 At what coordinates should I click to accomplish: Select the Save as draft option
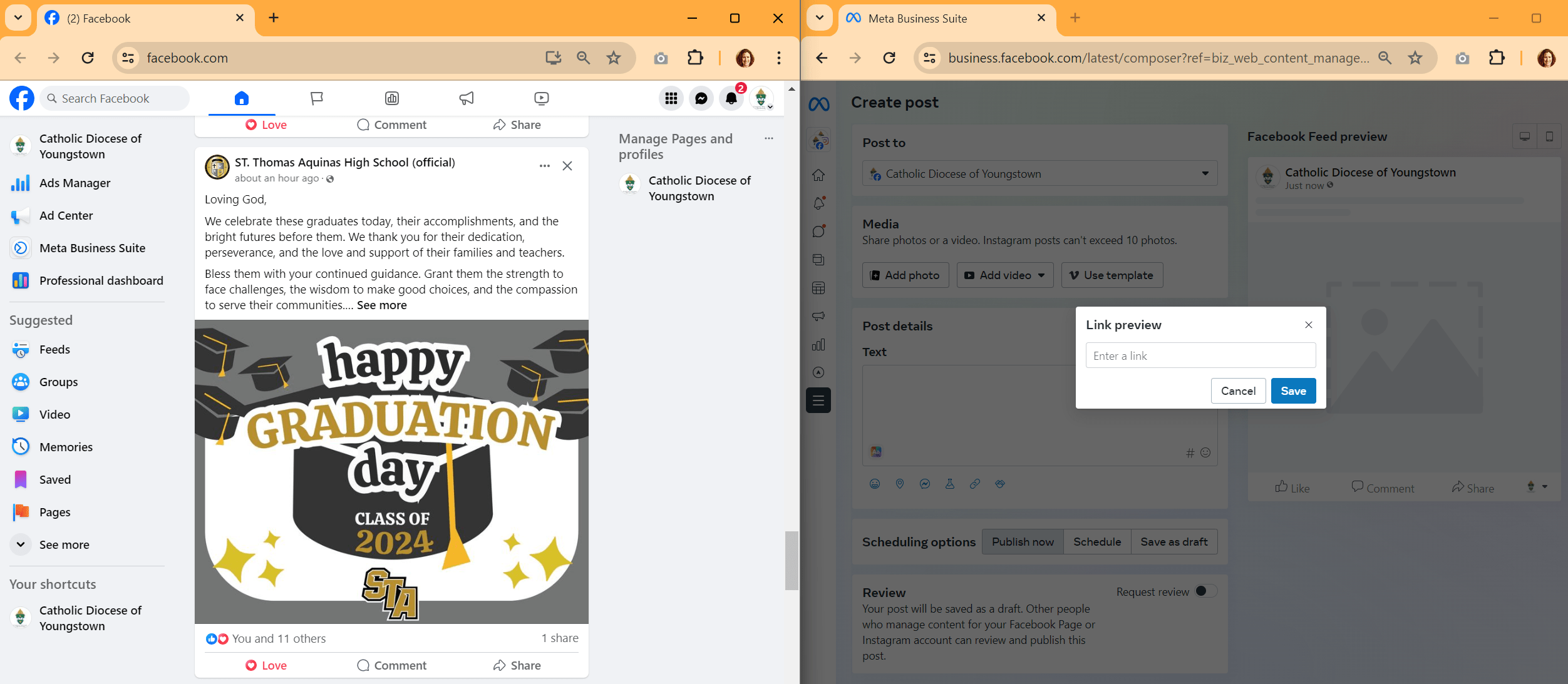click(1174, 542)
